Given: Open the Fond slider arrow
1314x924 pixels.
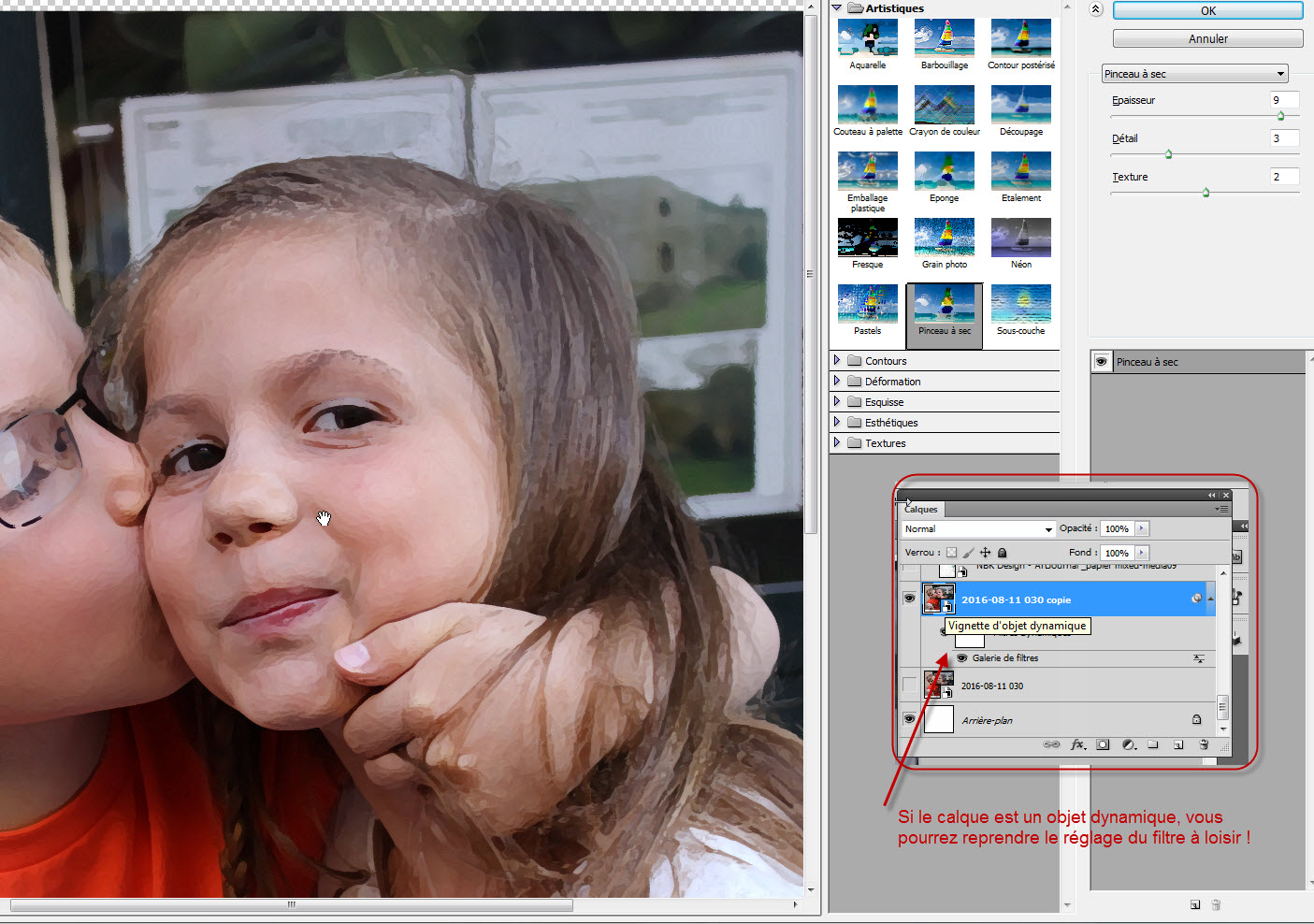Looking at the screenshot, I should 1142,553.
